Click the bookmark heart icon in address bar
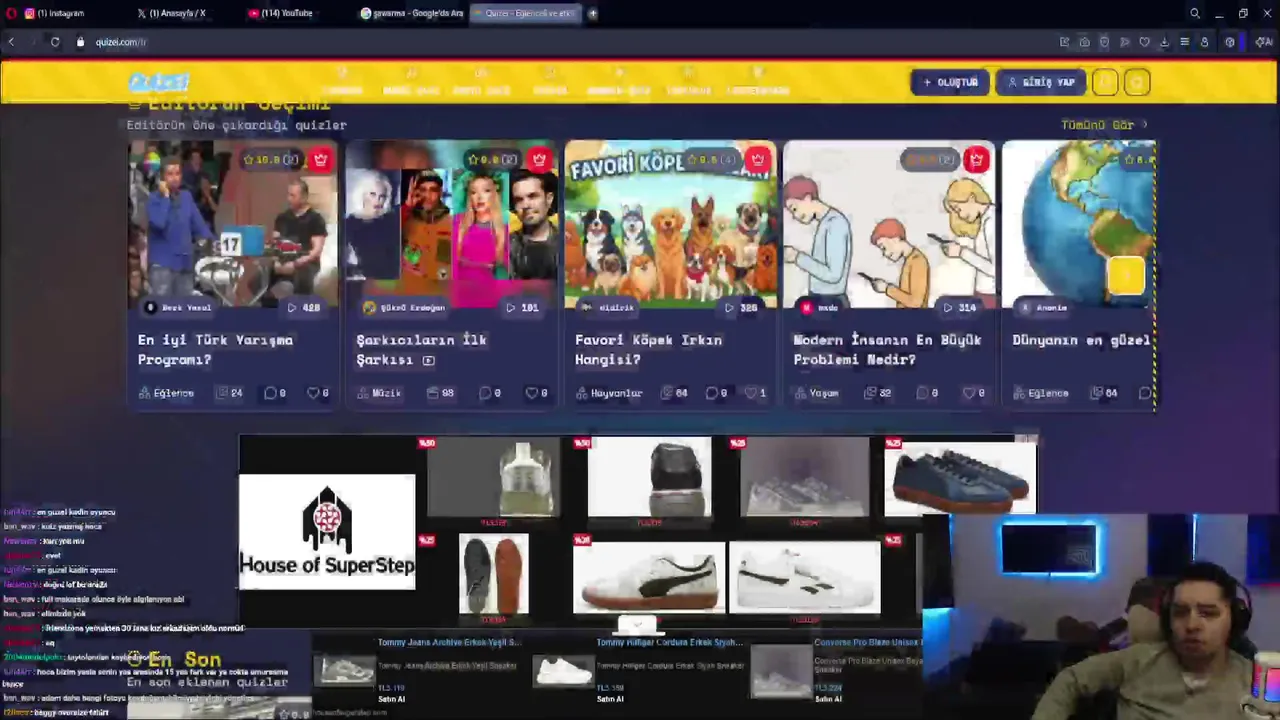The image size is (1280, 720). tap(1144, 42)
